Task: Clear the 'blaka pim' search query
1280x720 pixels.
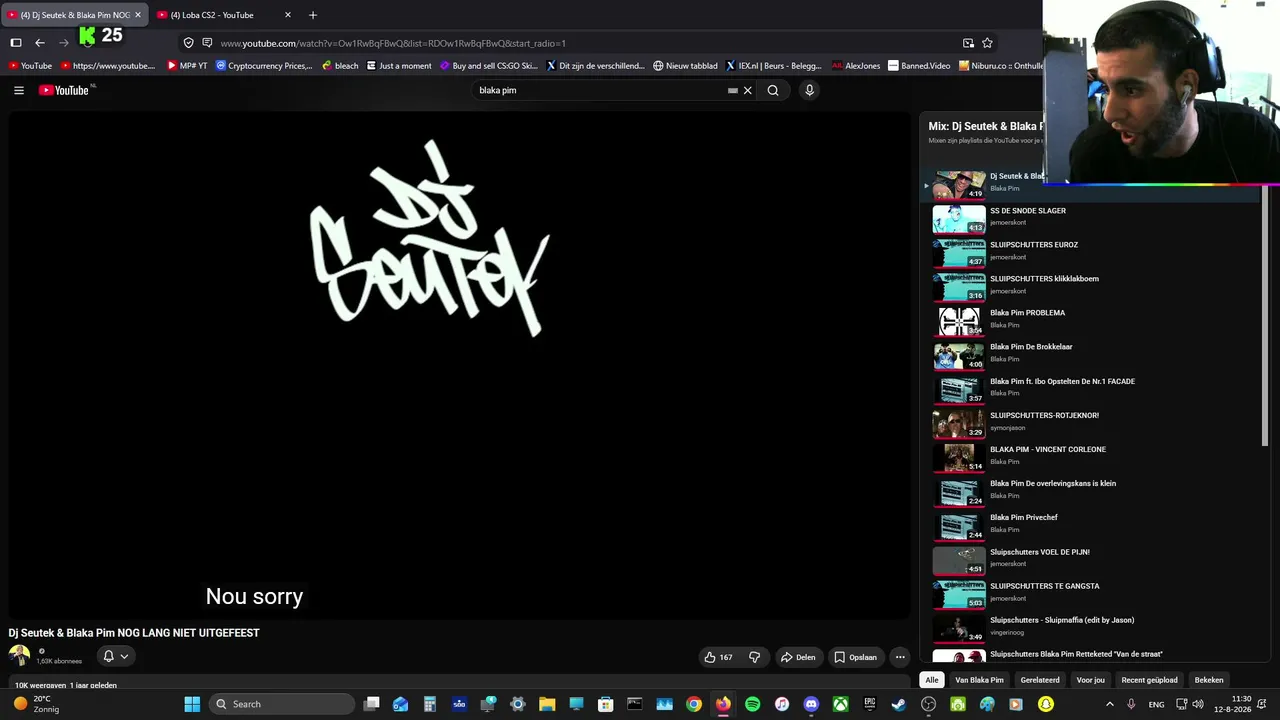Action: [747, 90]
